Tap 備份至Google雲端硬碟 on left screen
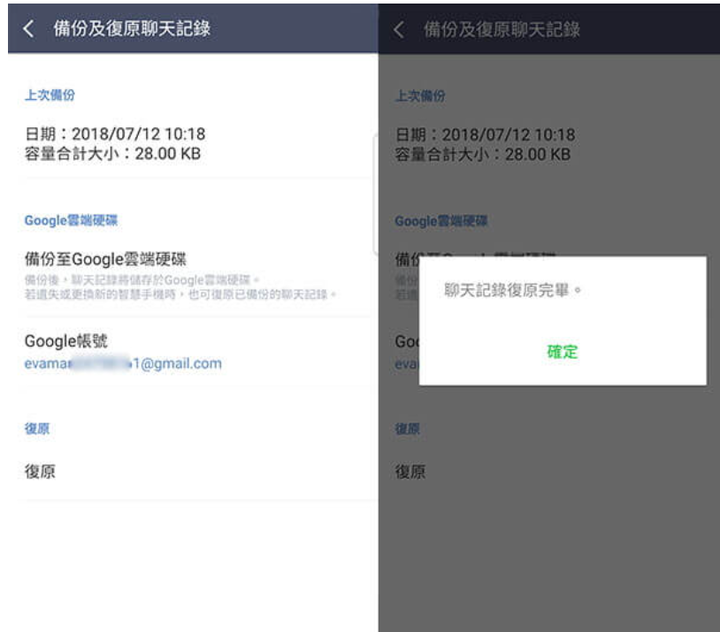Image resolution: width=720 pixels, height=632 pixels. pyautogui.click(x=106, y=259)
